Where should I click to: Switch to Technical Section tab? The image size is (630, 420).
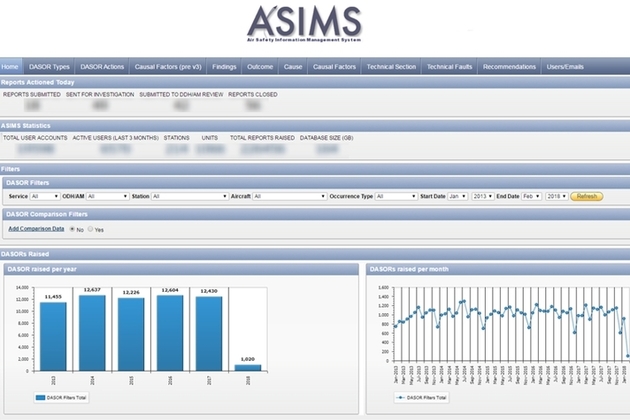391,67
